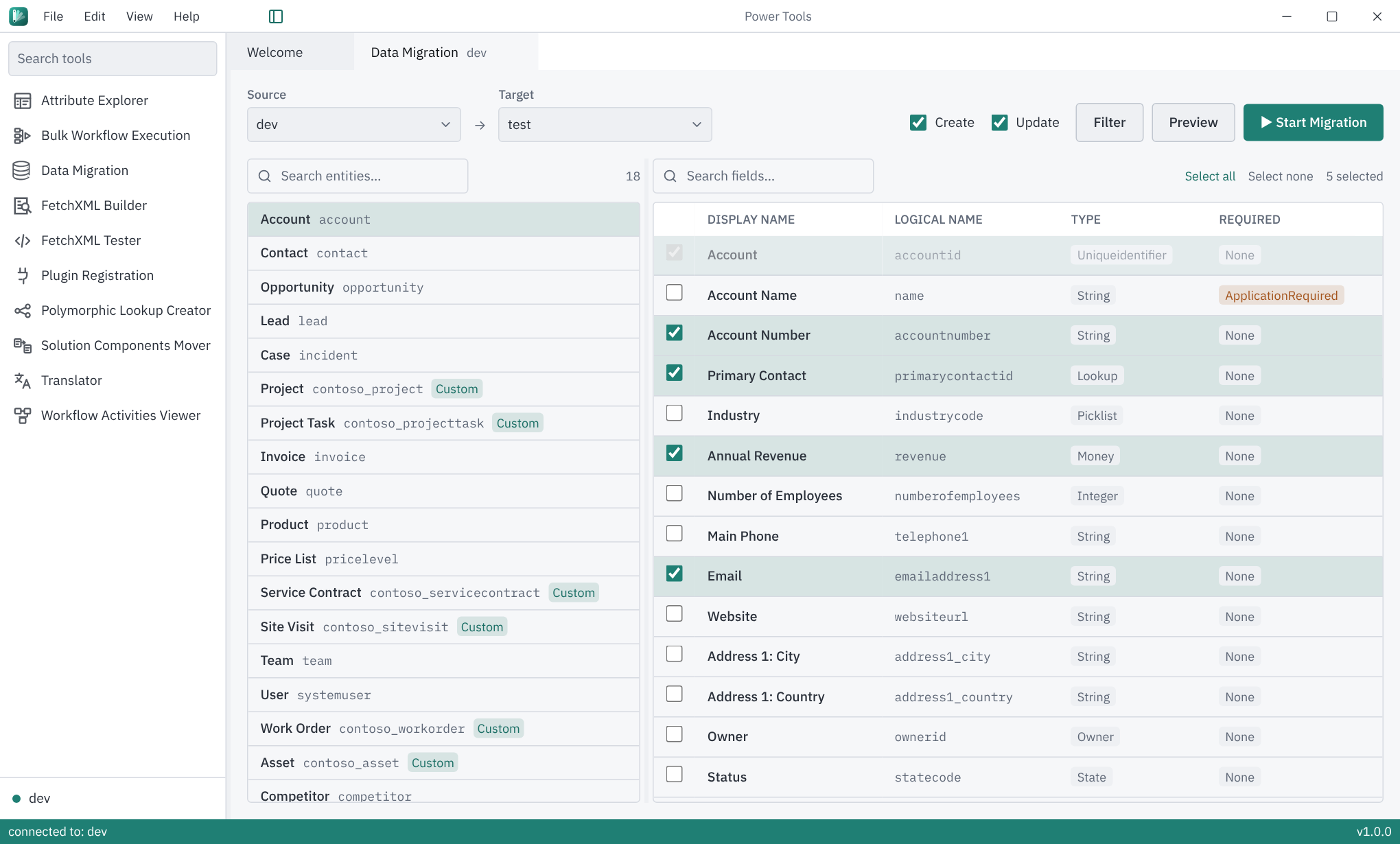Click the Select none link

[x=1280, y=176]
